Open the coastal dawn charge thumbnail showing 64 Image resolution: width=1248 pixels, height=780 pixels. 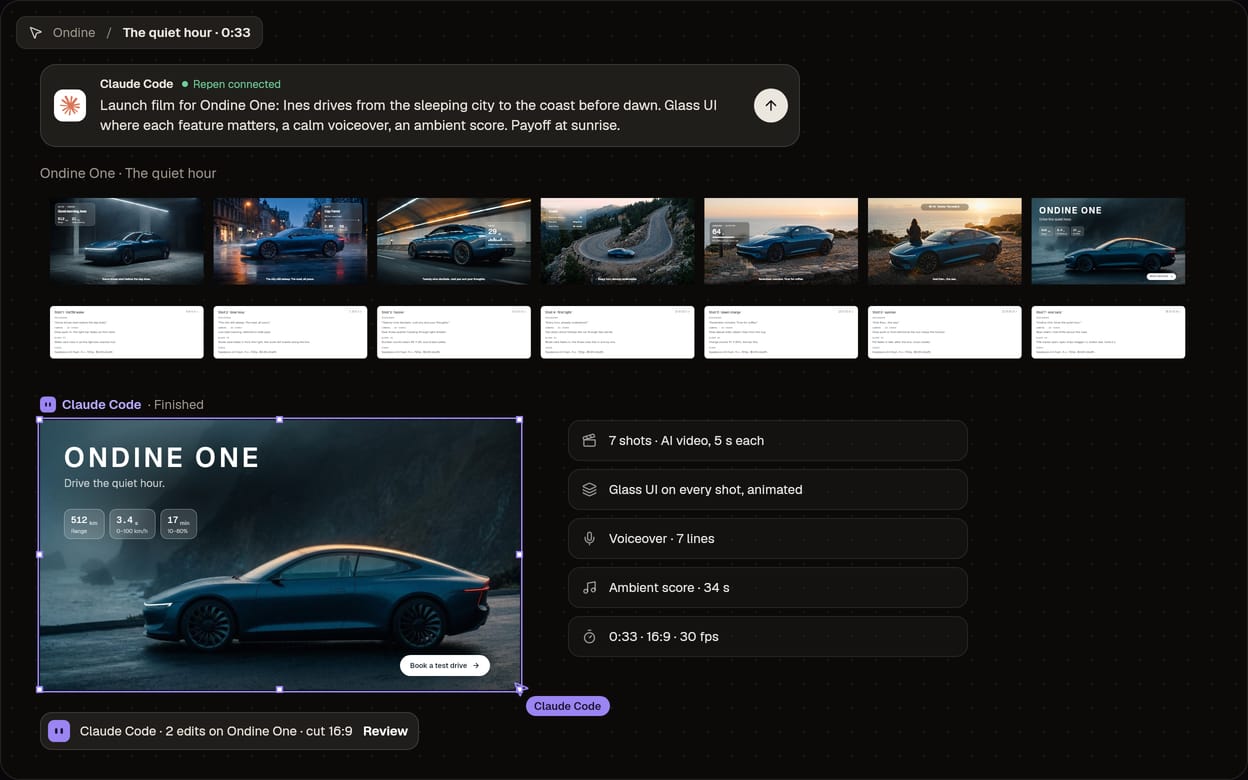(x=781, y=241)
